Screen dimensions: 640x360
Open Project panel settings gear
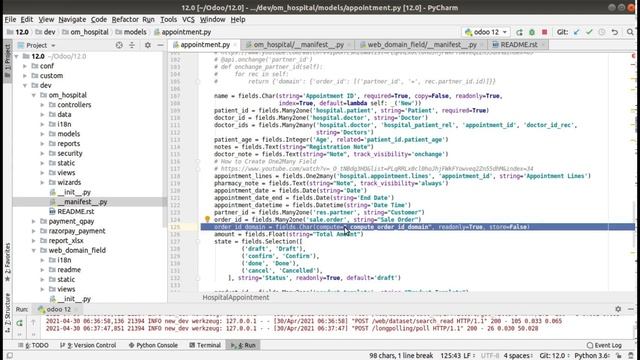(x=148, y=45)
